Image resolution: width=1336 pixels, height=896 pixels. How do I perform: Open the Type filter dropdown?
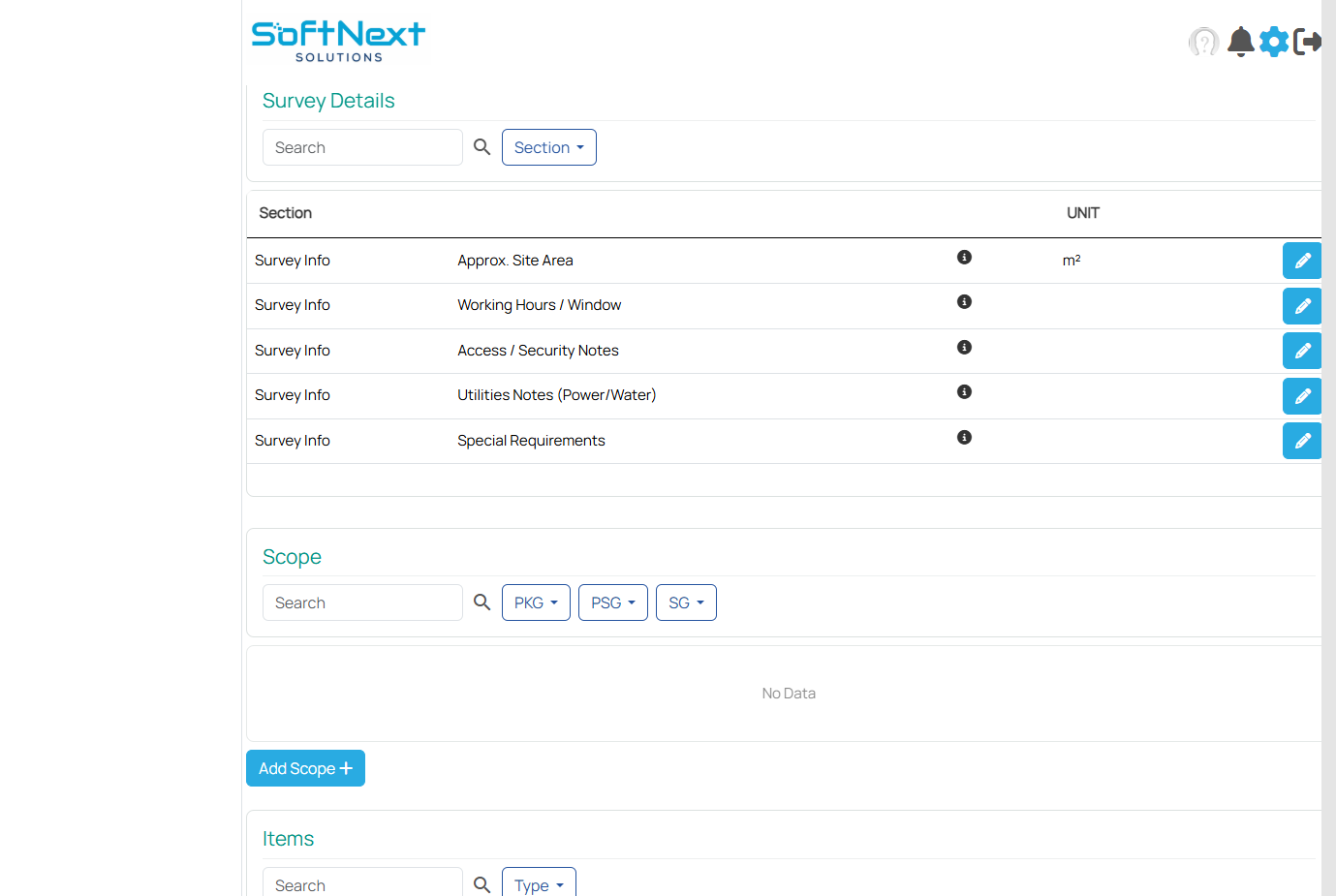[x=539, y=884]
